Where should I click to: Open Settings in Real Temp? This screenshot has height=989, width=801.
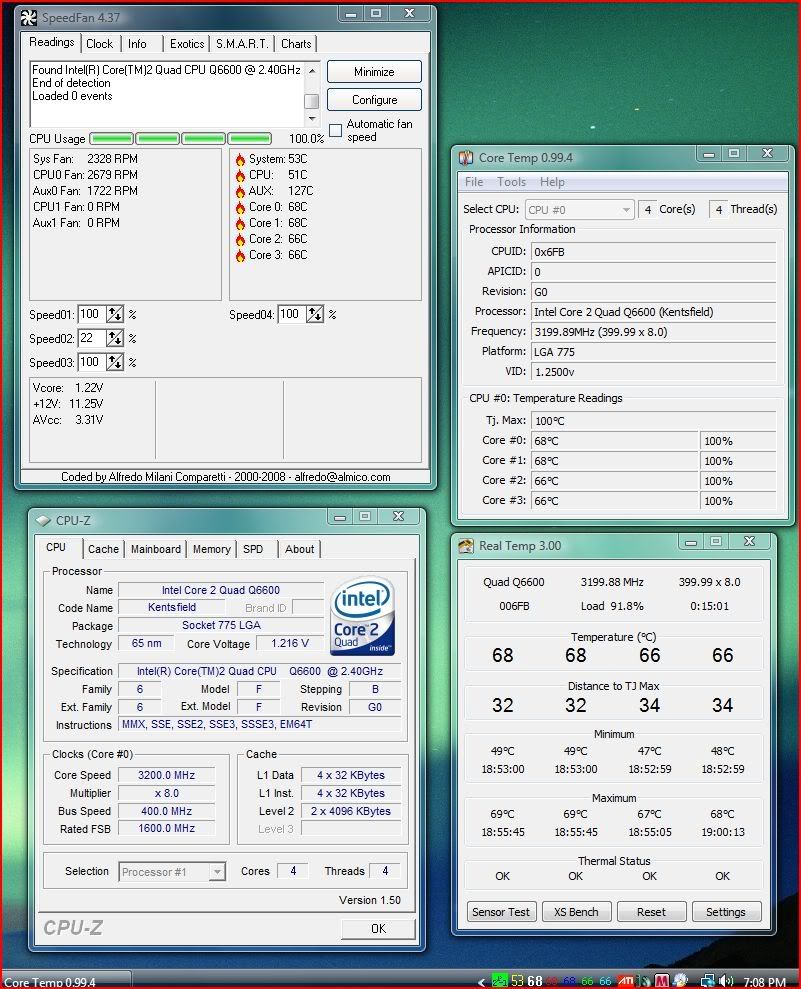[726, 912]
